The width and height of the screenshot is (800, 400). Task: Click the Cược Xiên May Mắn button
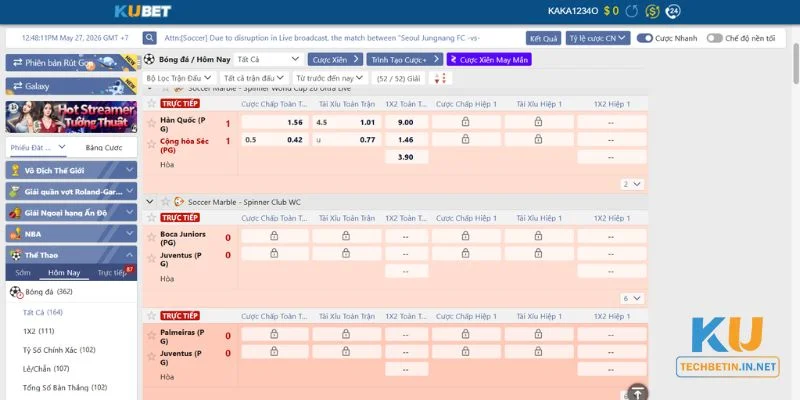click(489, 60)
